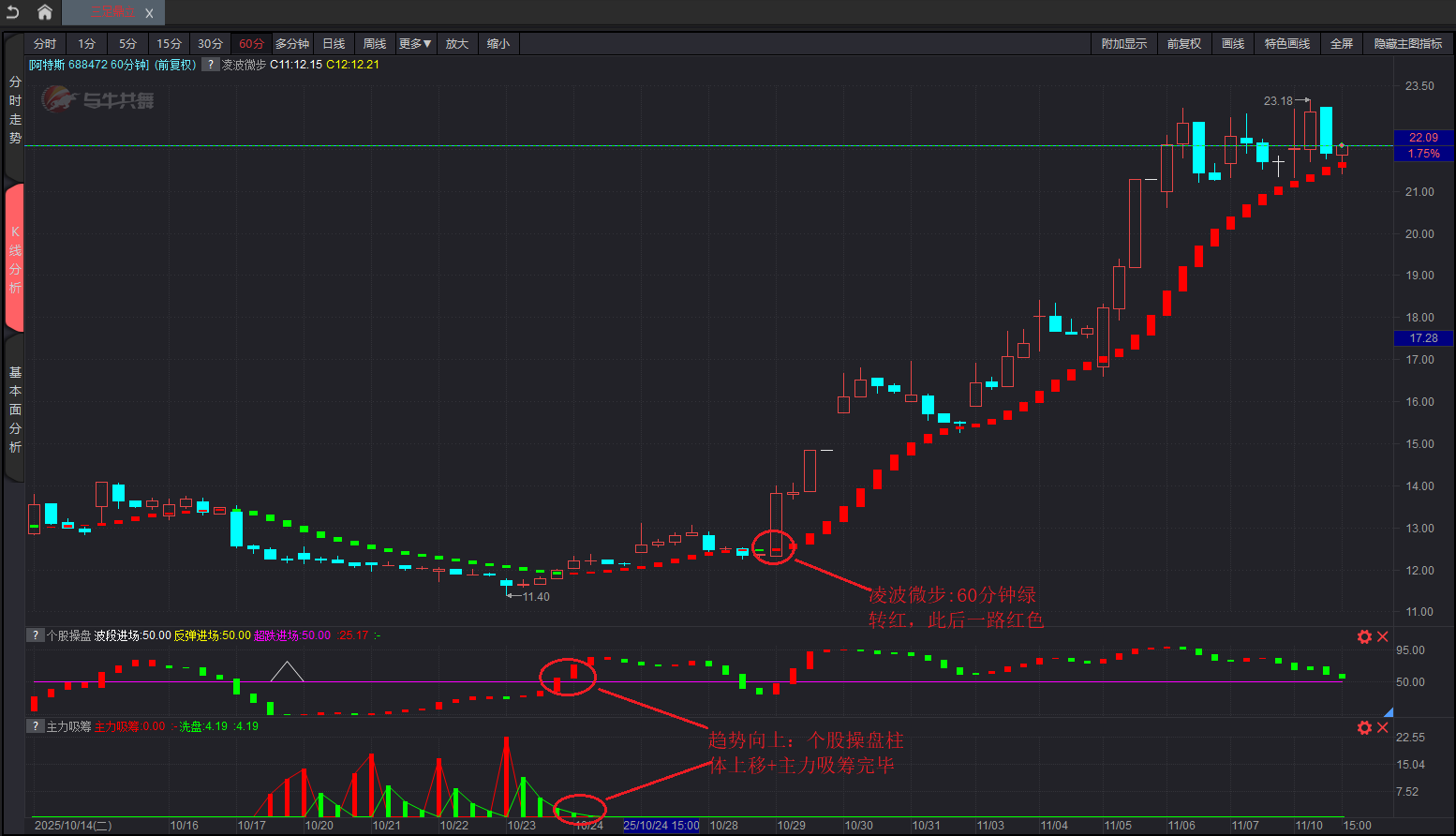The width and height of the screenshot is (1456, 836).
Task: Open the 特色画线 drawing options
Action: pos(1286,44)
